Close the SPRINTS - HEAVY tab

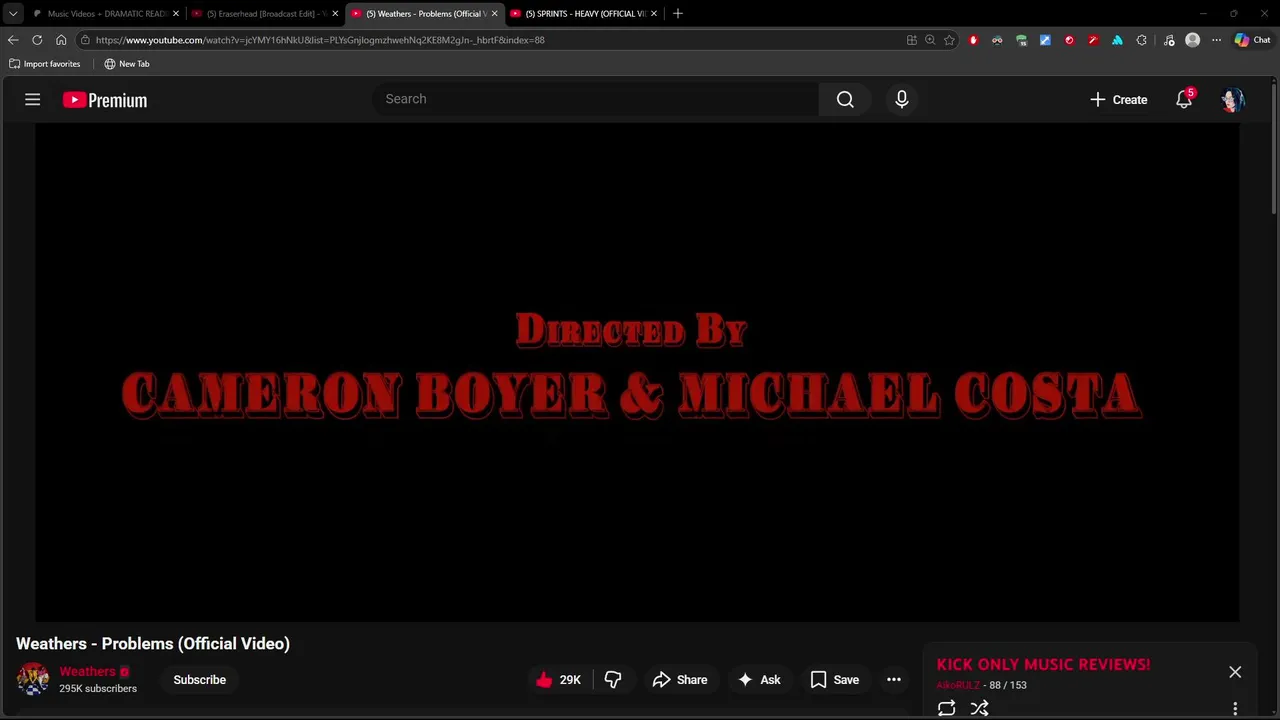coord(654,13)
